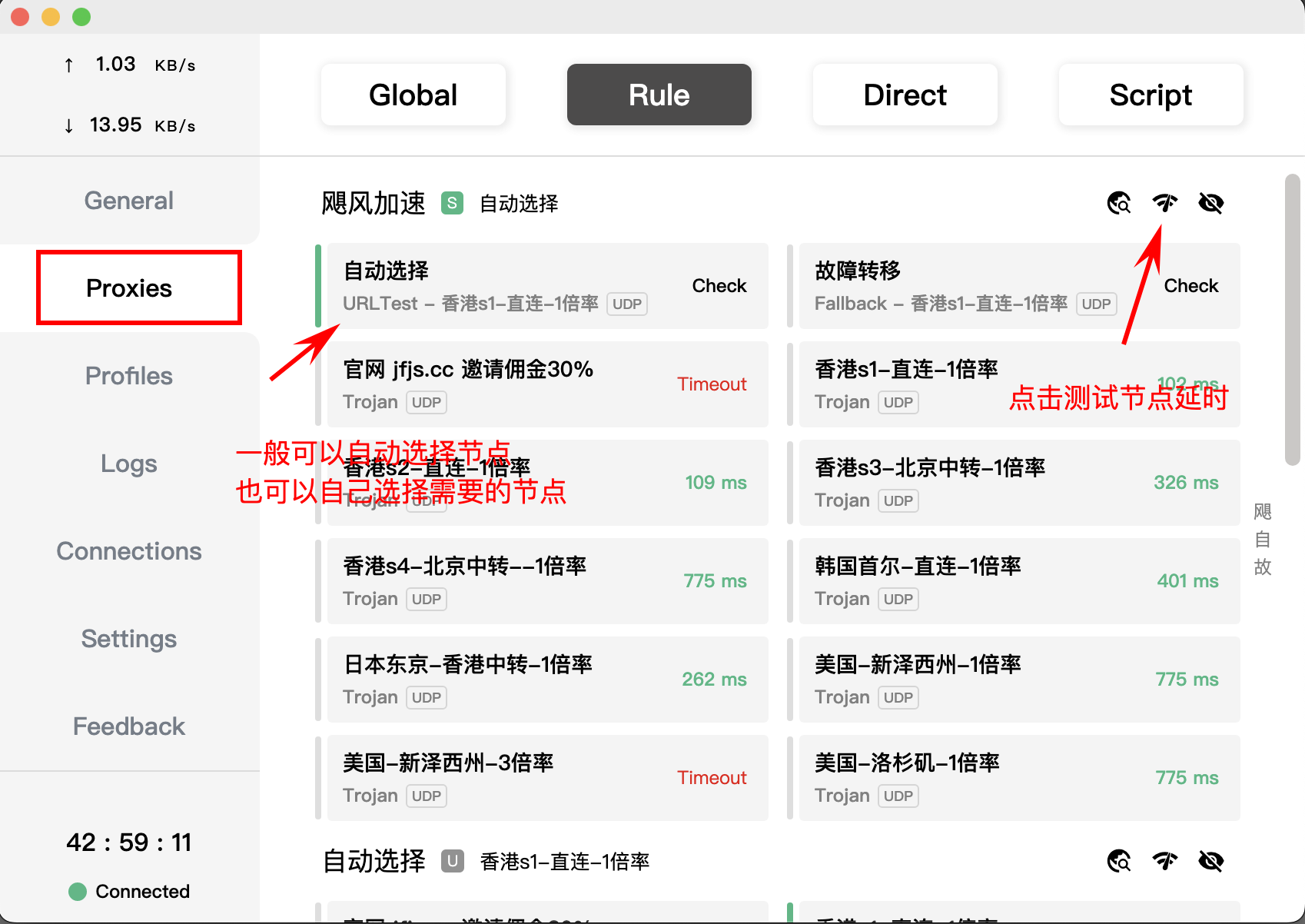Click the 326 ms latency on 香港s3

[1186, 483]
